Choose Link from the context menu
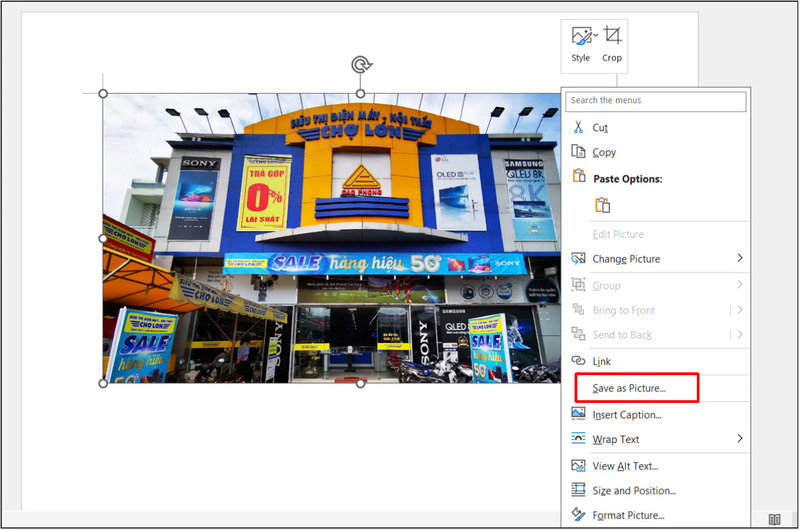The width and height of the screenshot is (800, 530). 656,361
